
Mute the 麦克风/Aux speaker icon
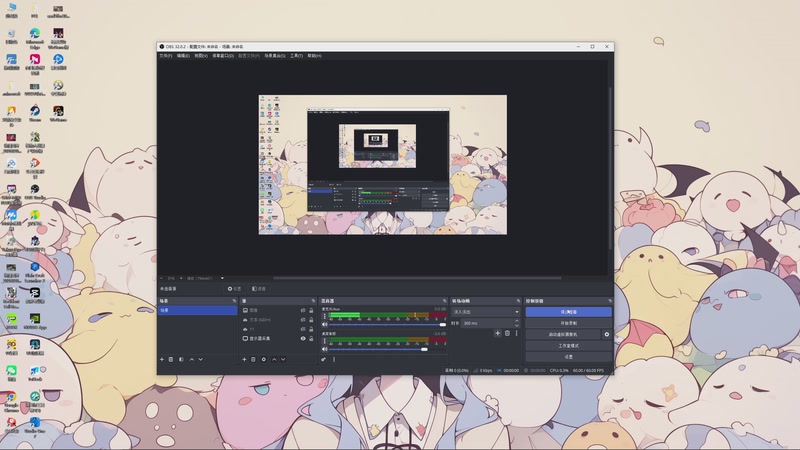pos(324,324)
